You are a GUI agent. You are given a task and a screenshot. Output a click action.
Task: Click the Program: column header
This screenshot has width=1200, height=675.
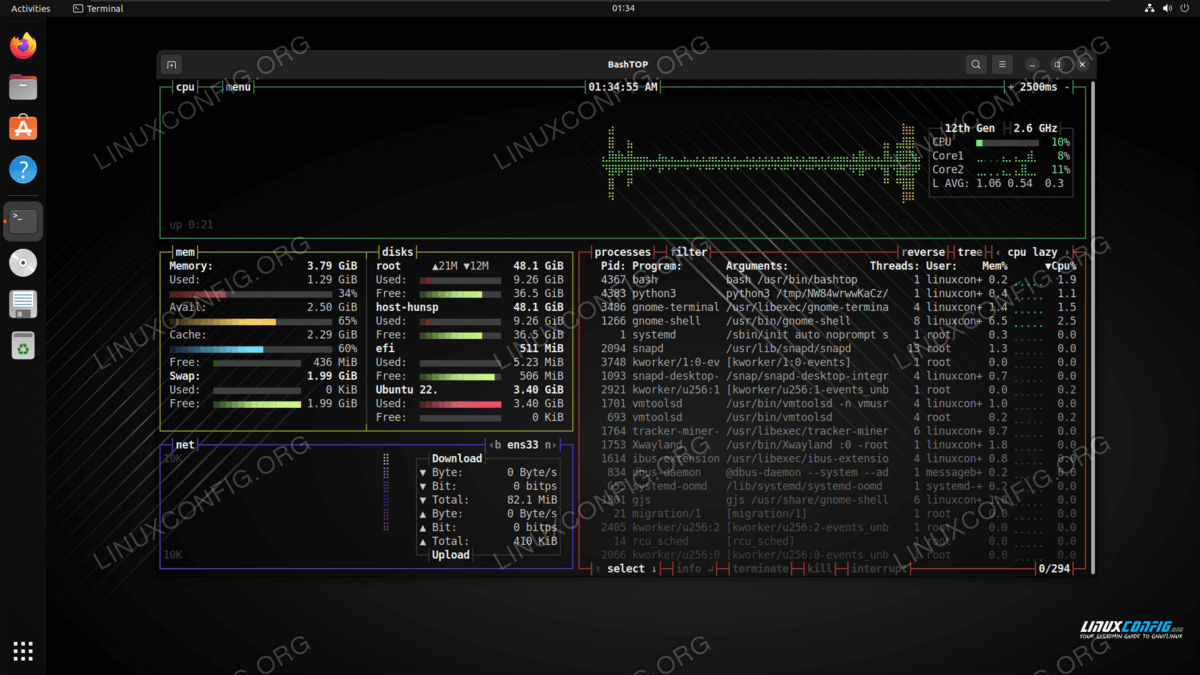[657, 266]
